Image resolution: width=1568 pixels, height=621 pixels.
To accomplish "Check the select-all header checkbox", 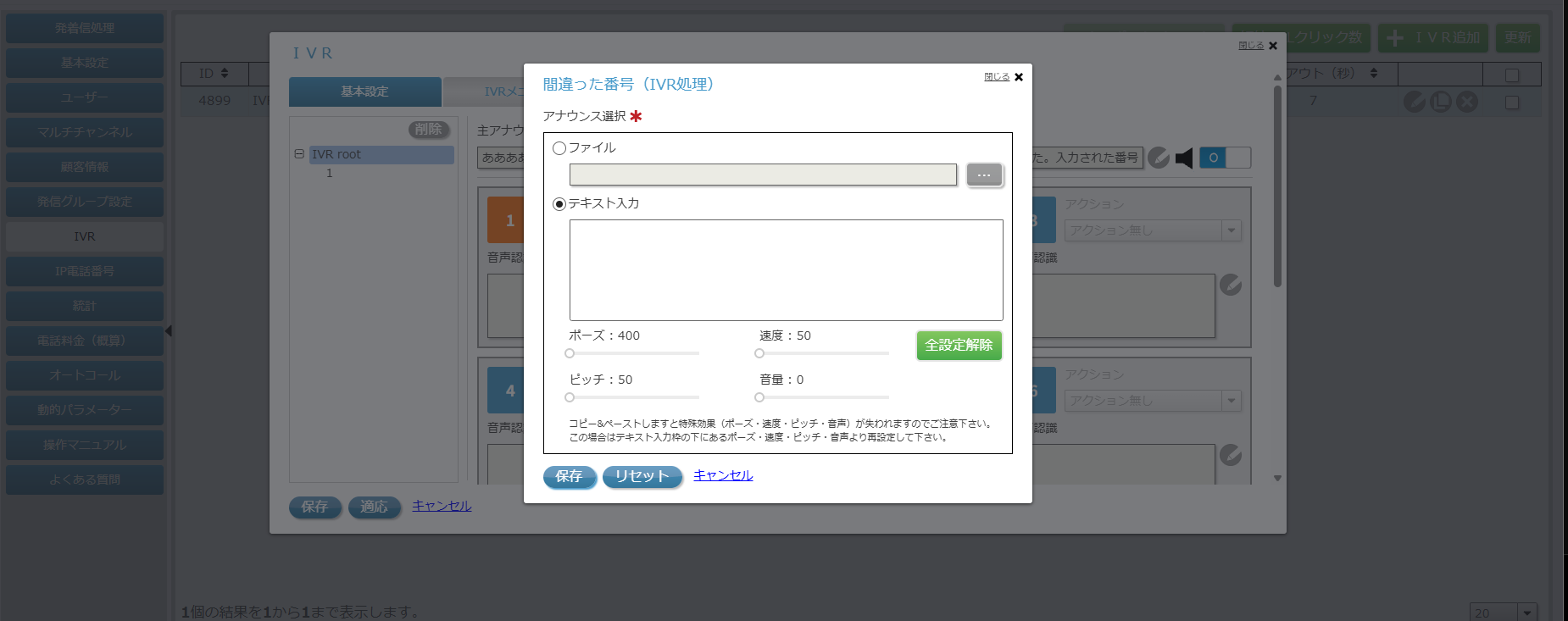I will tap(1512, 75).
